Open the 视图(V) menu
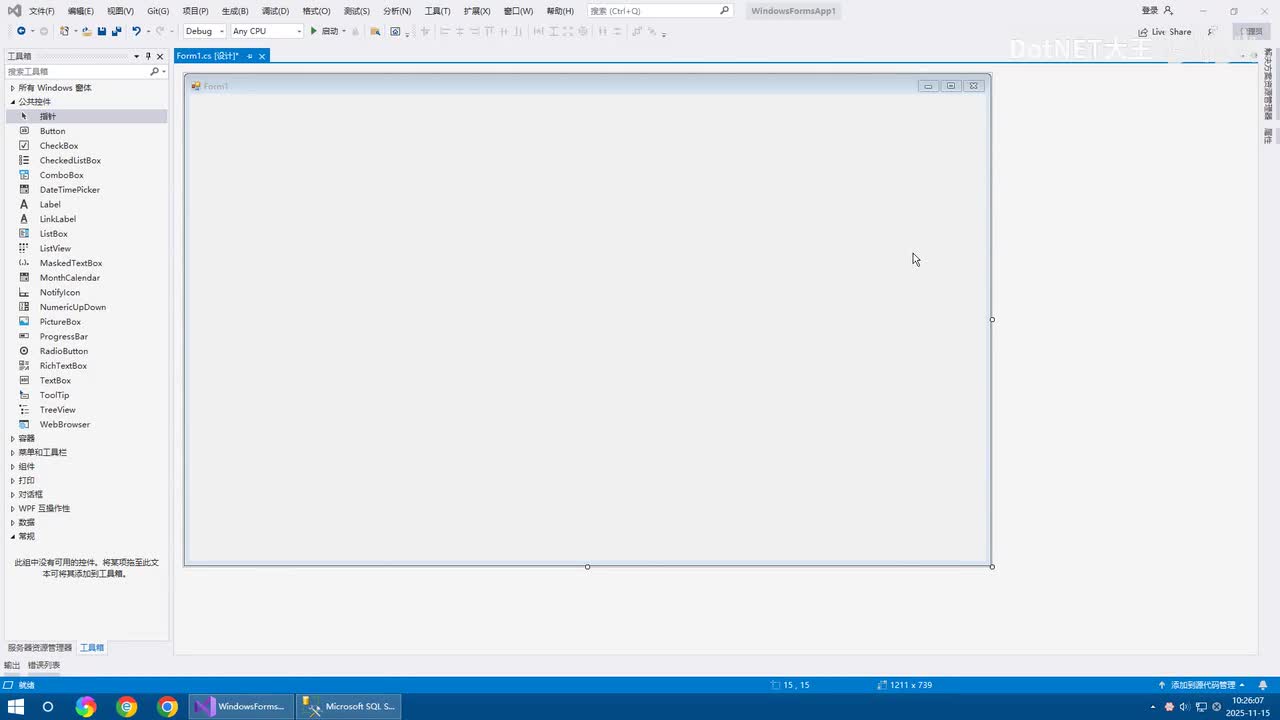This screenshot has height=720, width=1280. pos(120,11)
